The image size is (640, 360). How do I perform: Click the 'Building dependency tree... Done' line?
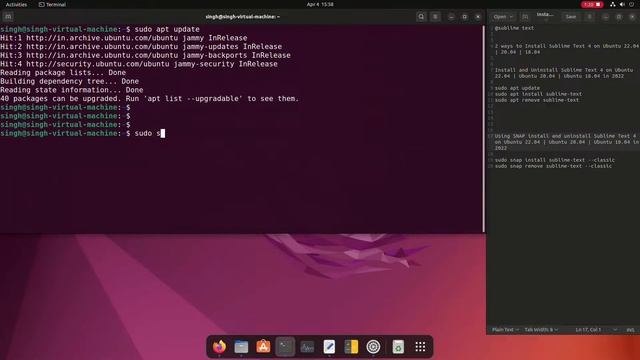69,82
